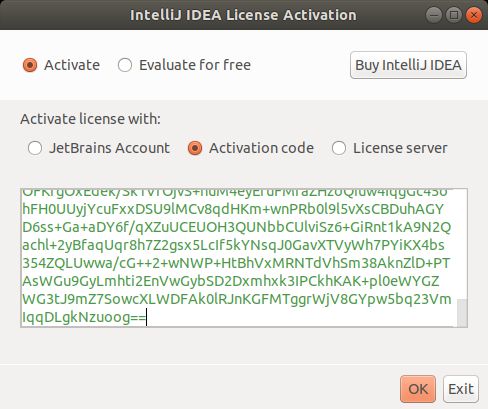Click code line starting D6ss+Ga+aDY6f
The height and width of the screenshot is (409, 488).
tap(237, 227)
